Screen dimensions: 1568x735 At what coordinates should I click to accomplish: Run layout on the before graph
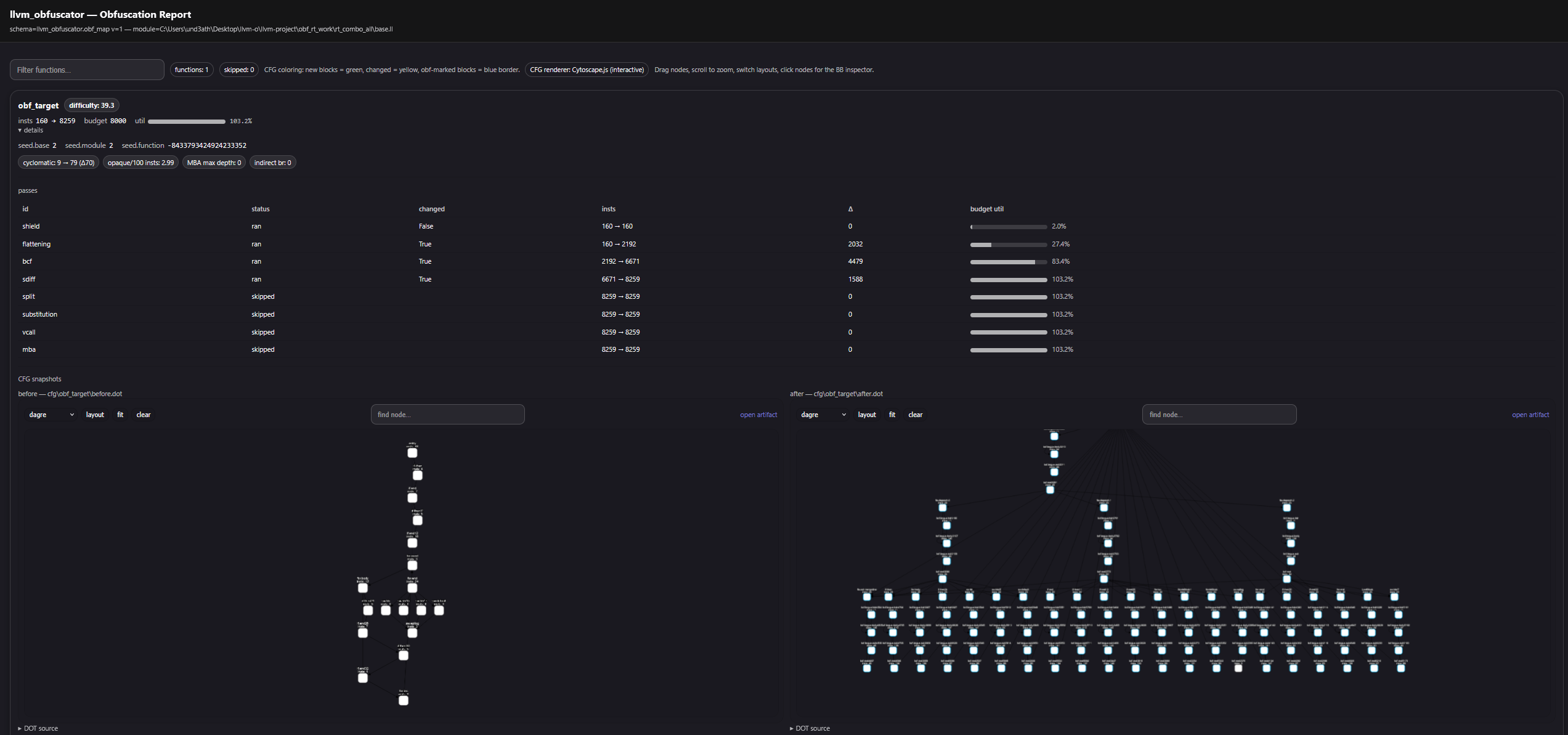[95, 415]
